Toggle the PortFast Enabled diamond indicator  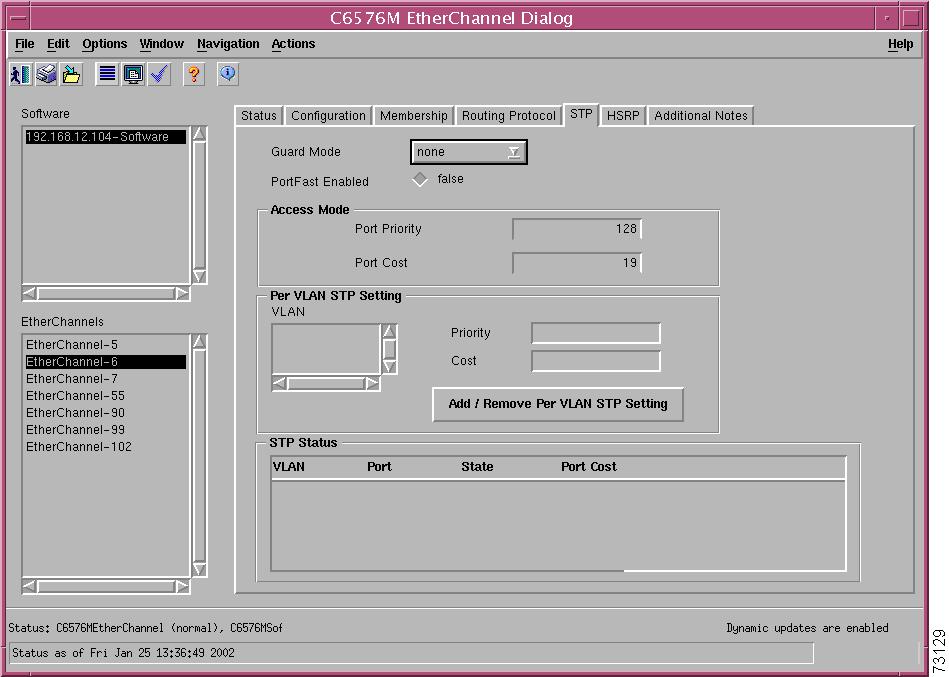coord(419,180)
